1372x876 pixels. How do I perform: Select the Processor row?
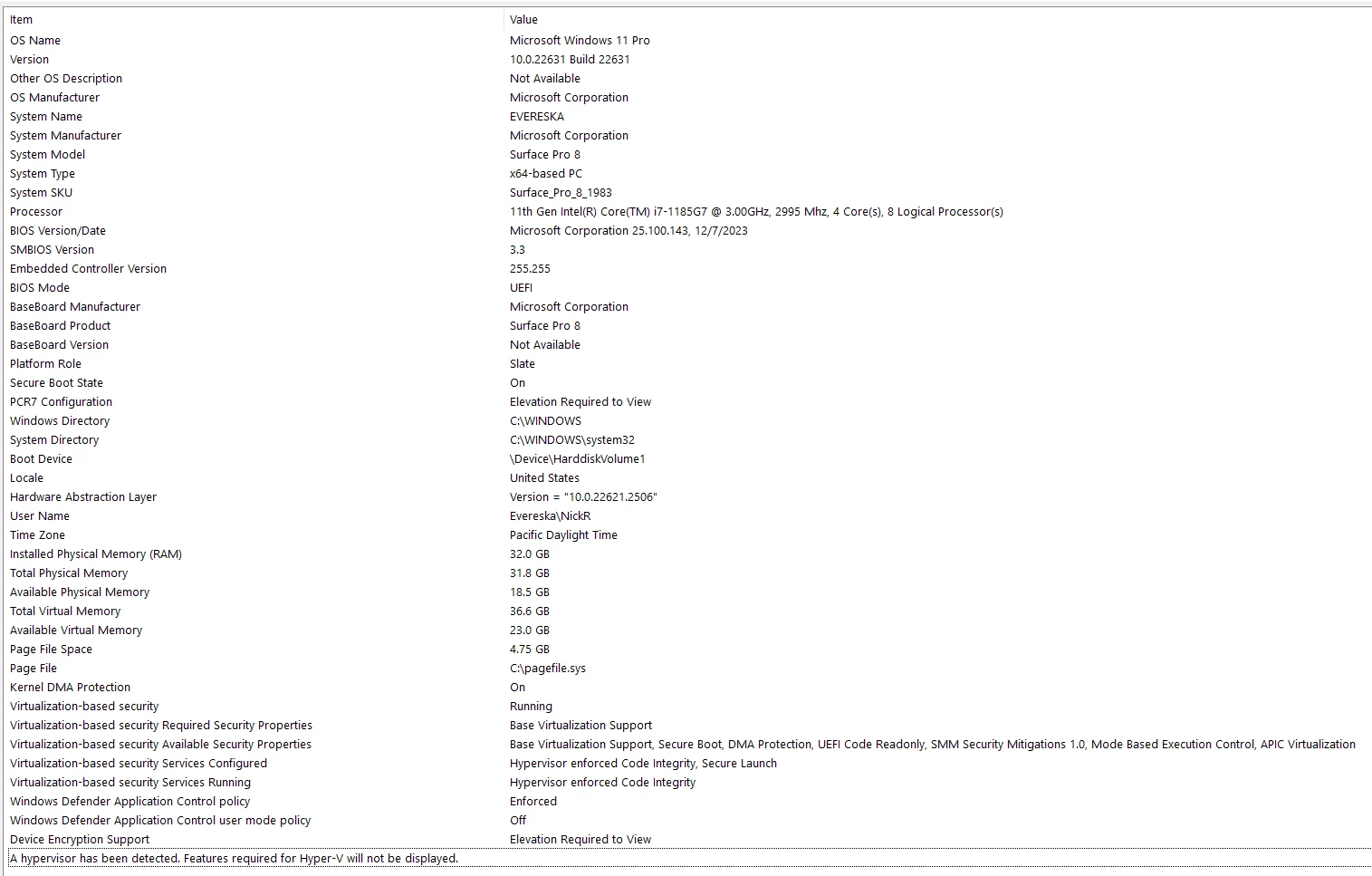[x=686, y=211]
